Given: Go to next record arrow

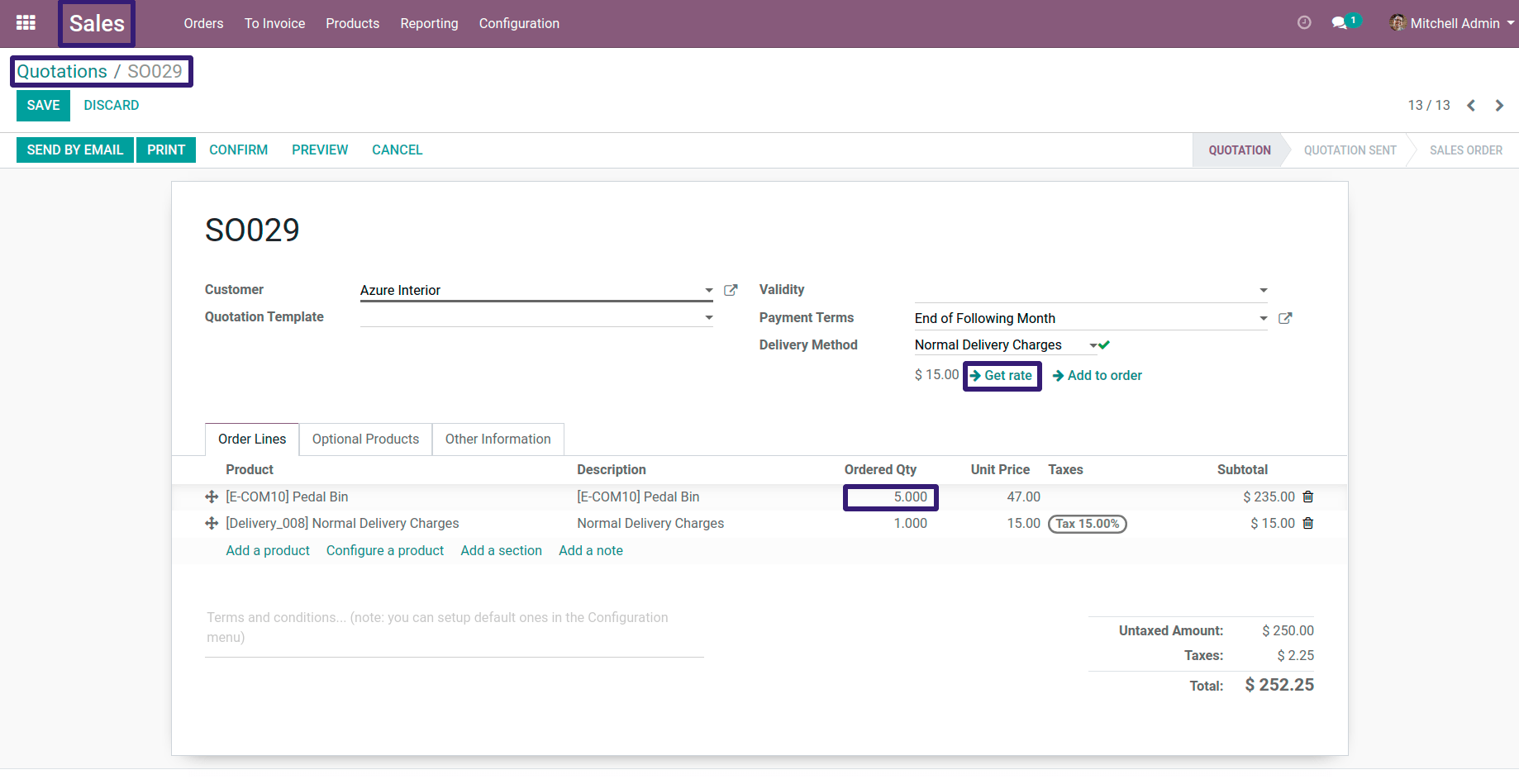Looking at the screenshot, I should click(1499, 106).
